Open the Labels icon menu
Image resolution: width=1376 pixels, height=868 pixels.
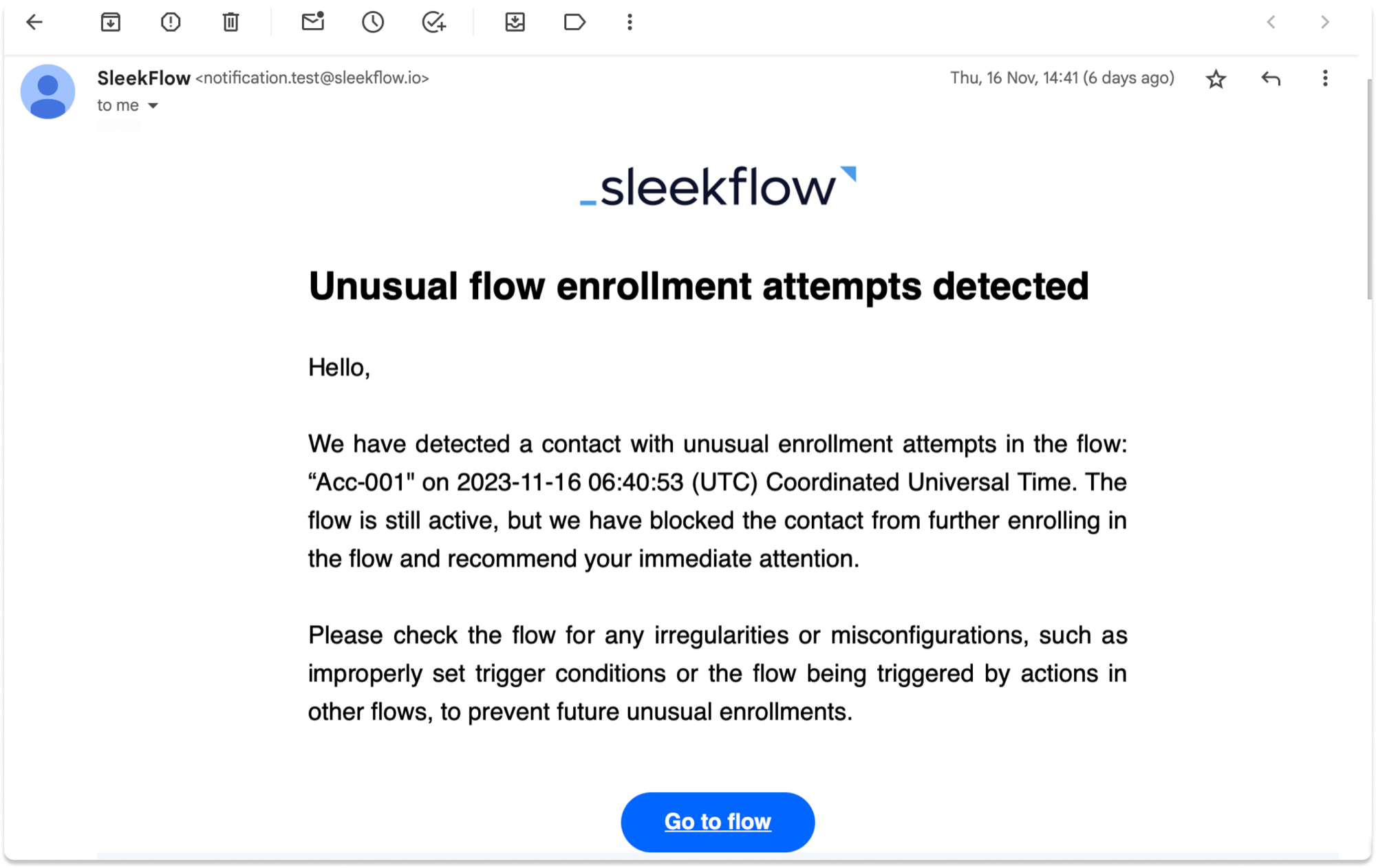click(574, 22)
